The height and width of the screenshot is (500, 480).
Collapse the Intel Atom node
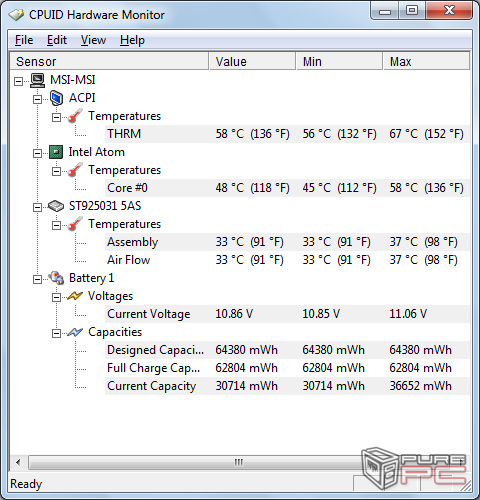click(38, 153)
